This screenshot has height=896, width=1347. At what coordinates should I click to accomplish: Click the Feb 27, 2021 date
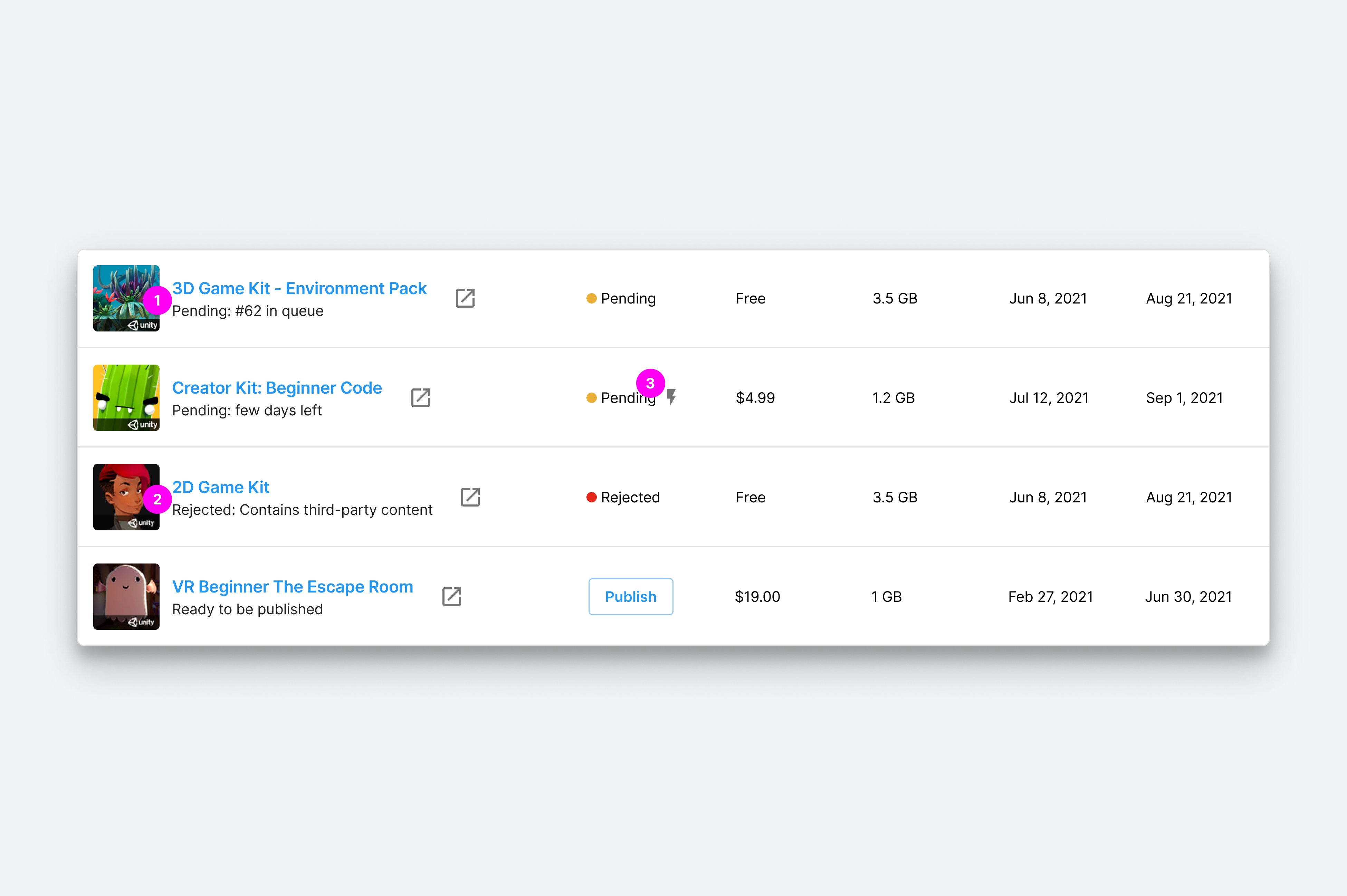pos(1050,597)
